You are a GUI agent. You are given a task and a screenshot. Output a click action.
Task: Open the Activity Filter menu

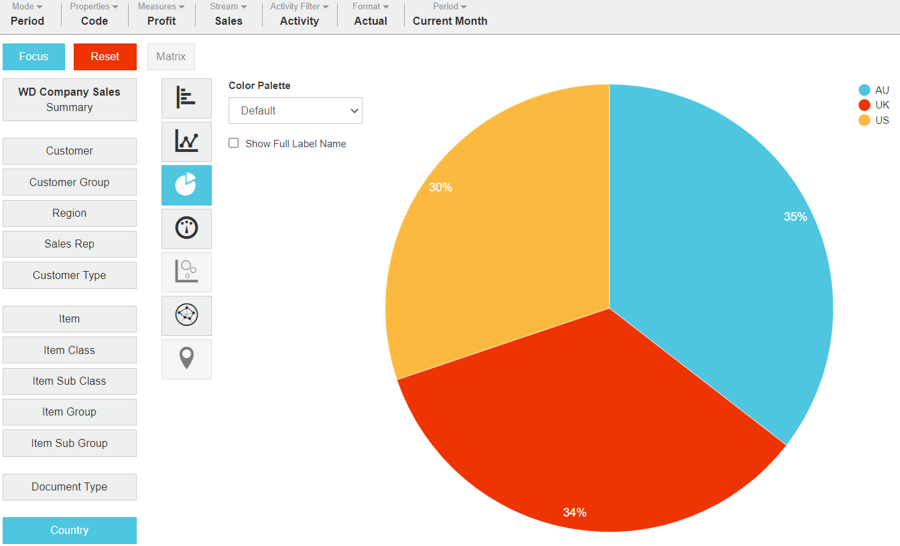[x=299, y=14]
